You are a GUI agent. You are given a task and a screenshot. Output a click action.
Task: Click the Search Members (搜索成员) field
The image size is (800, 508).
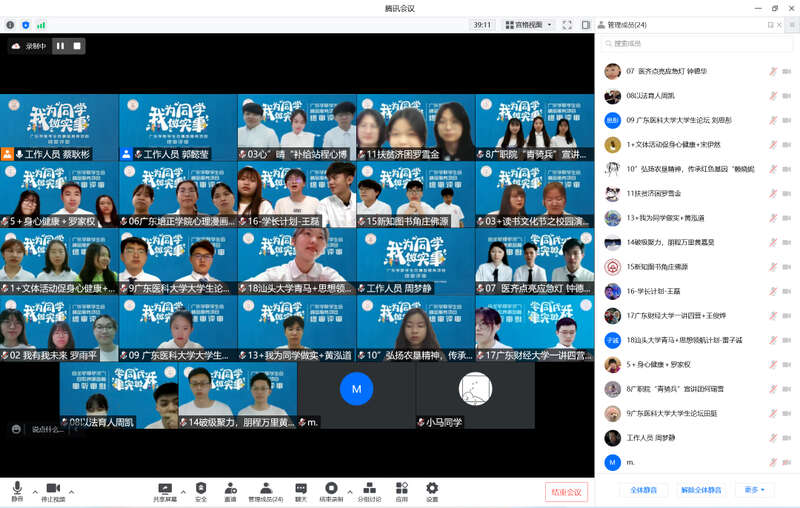pos(695,44)
